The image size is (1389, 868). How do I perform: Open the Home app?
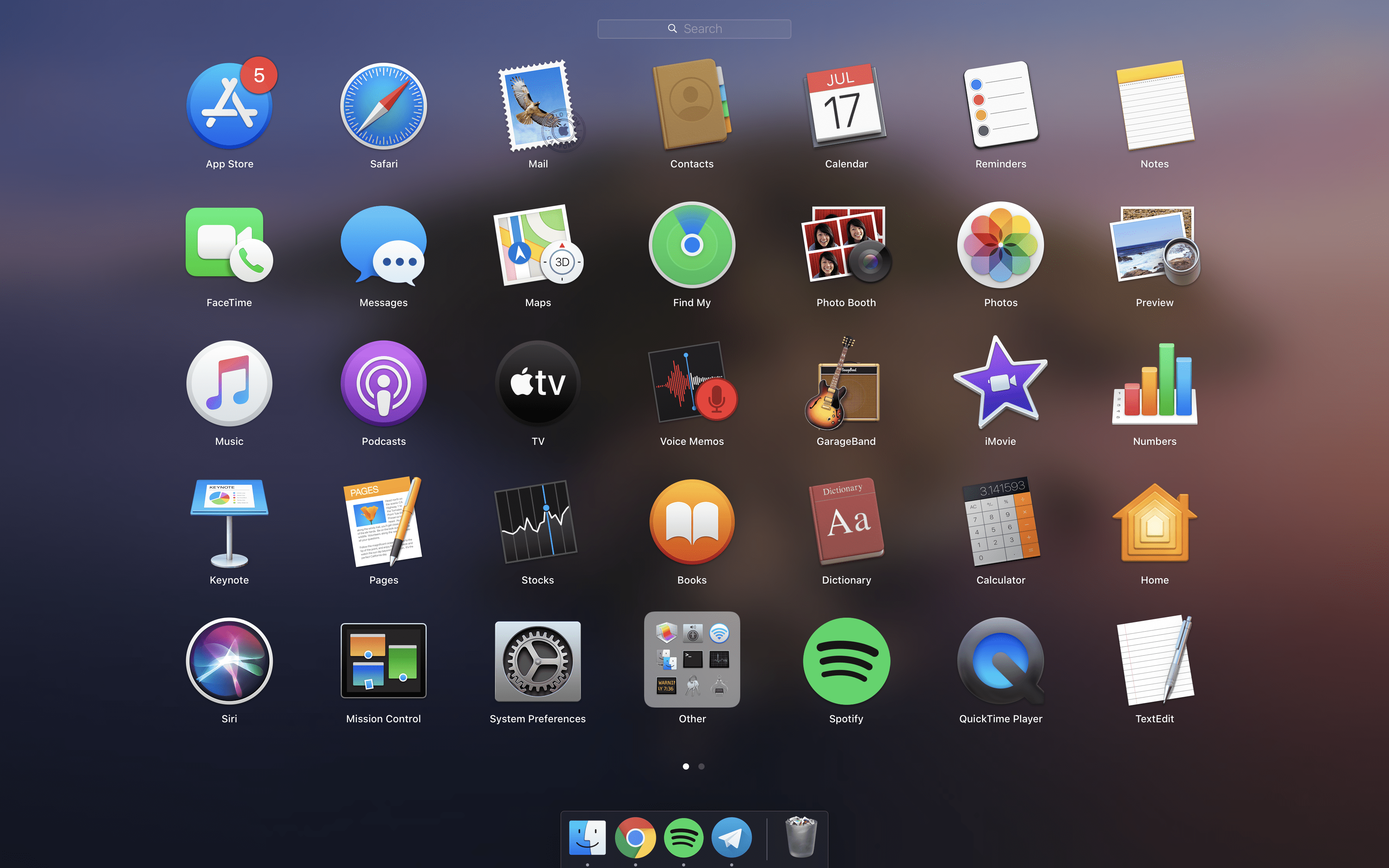click(x=1154, y=522)
